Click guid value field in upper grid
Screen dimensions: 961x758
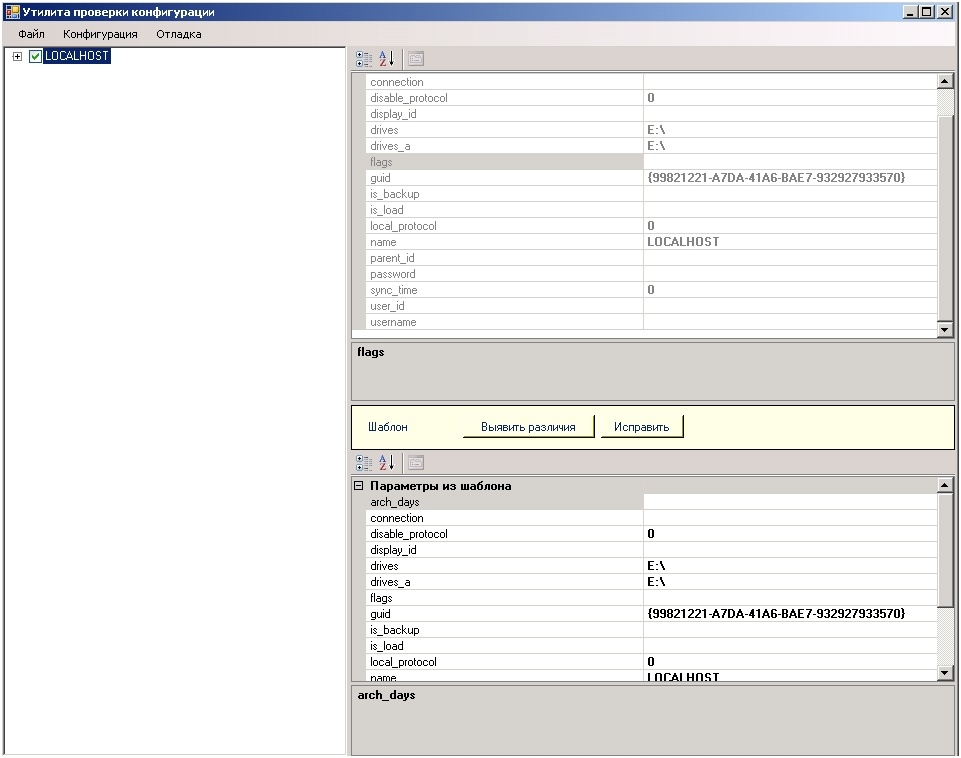coord(790,178)
